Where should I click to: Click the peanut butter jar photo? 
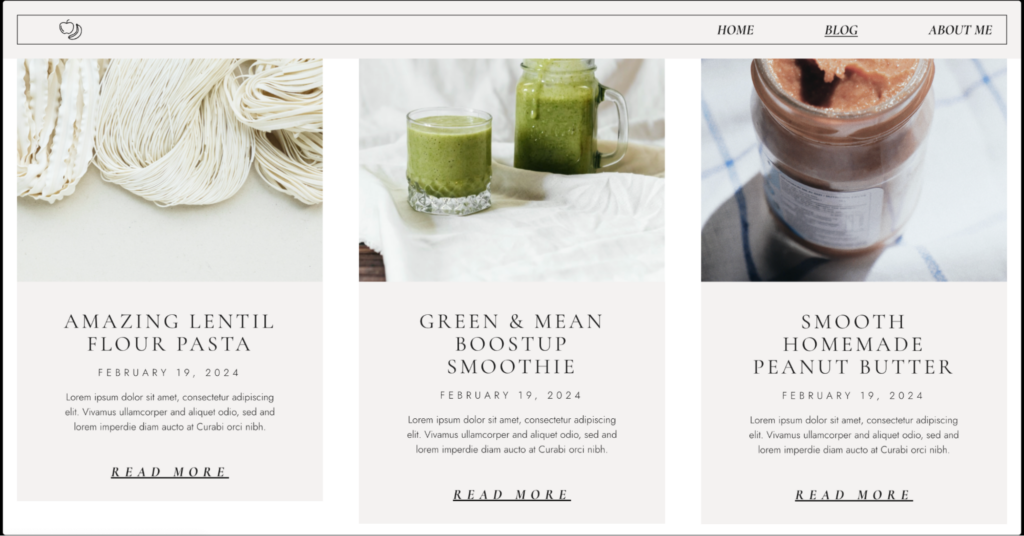pyautogui.click(x=854, y=170)
